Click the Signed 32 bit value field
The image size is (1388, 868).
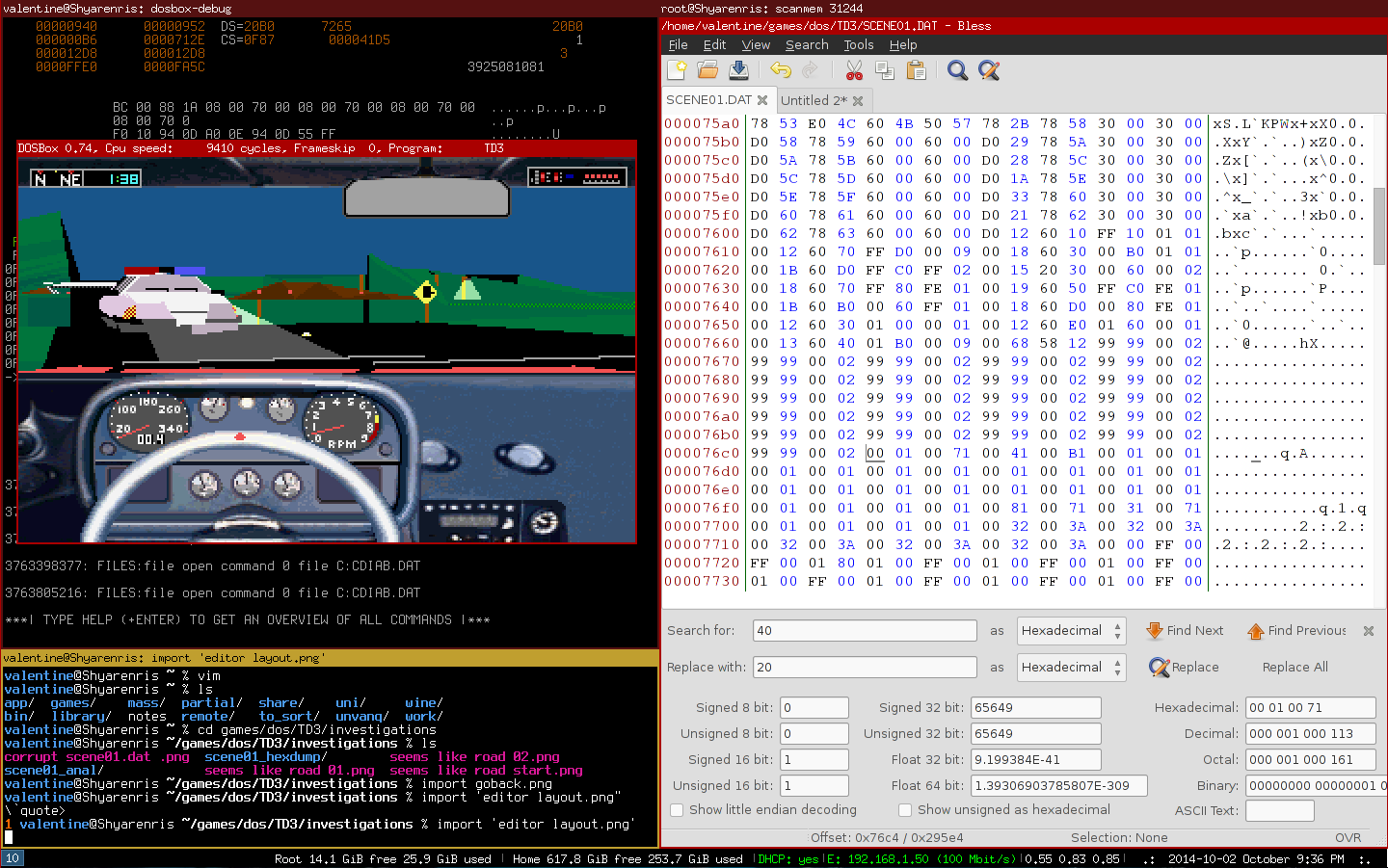point(1036,708)
